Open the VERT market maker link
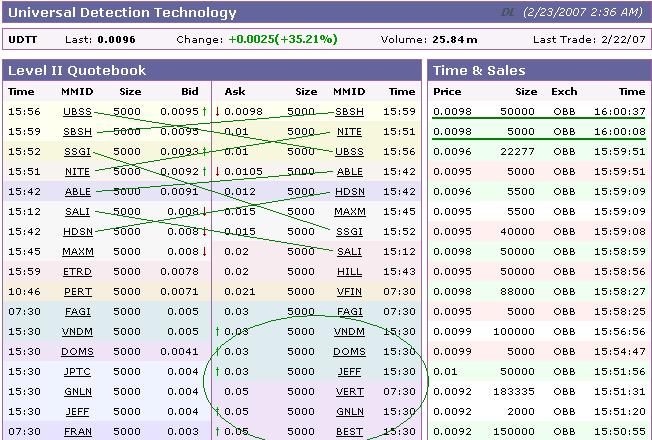Screen dimensions: 652x440 tap(349, 392)
